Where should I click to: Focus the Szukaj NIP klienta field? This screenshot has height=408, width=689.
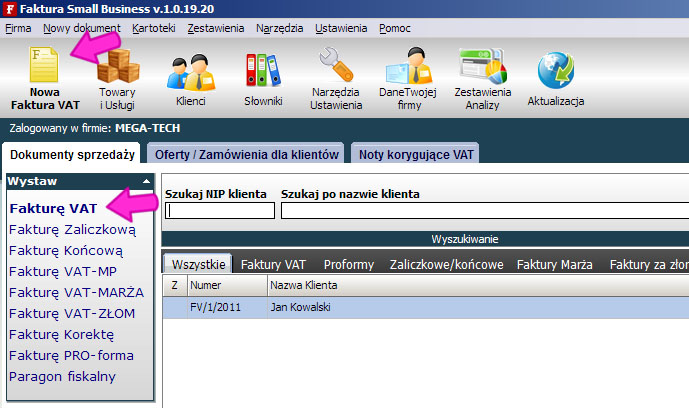pyautogui.click(x=220, y=211)
